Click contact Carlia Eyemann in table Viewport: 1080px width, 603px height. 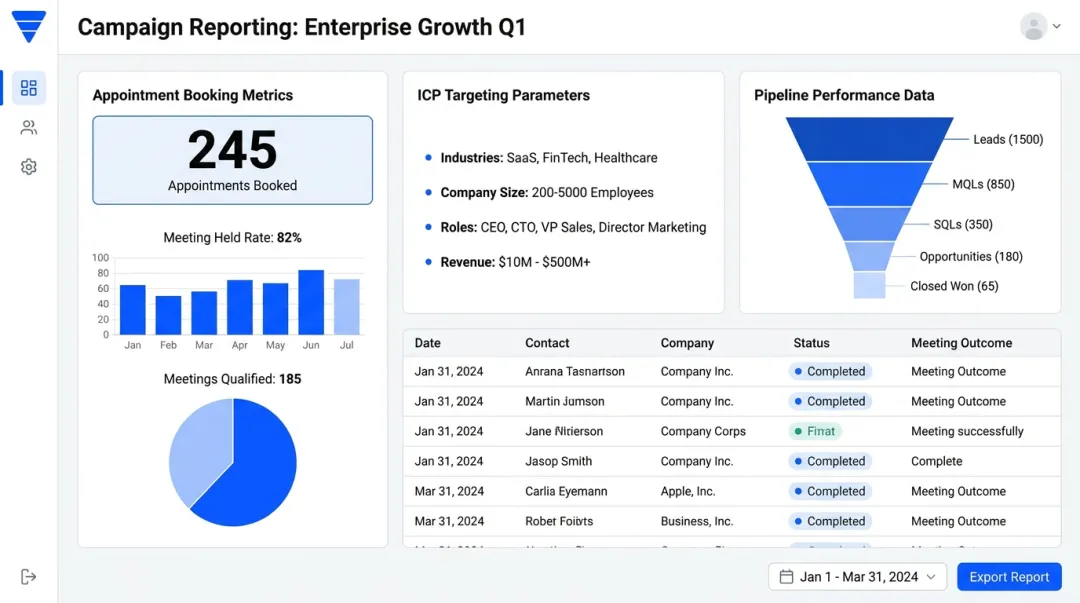[x=565, y=491]
